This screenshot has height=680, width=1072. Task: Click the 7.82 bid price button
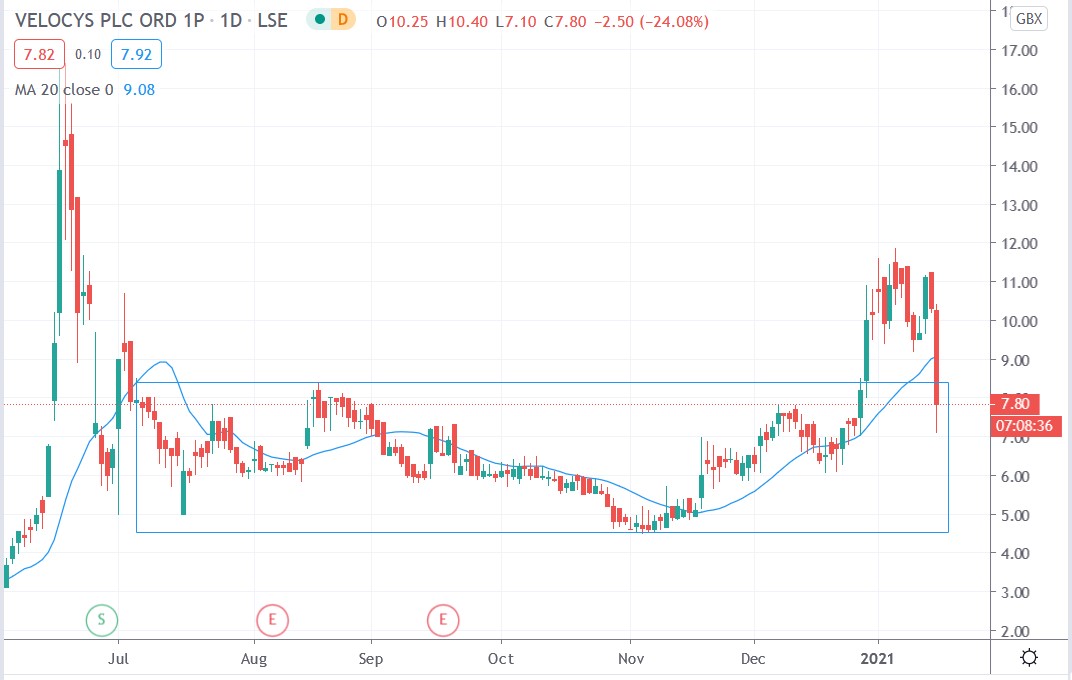[38, 55]
